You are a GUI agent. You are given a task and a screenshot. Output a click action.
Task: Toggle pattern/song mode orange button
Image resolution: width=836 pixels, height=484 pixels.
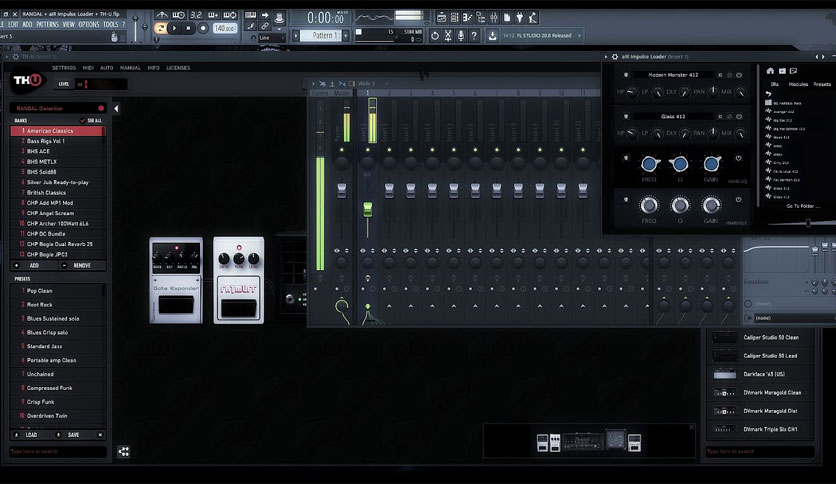[x=160, y=28]
